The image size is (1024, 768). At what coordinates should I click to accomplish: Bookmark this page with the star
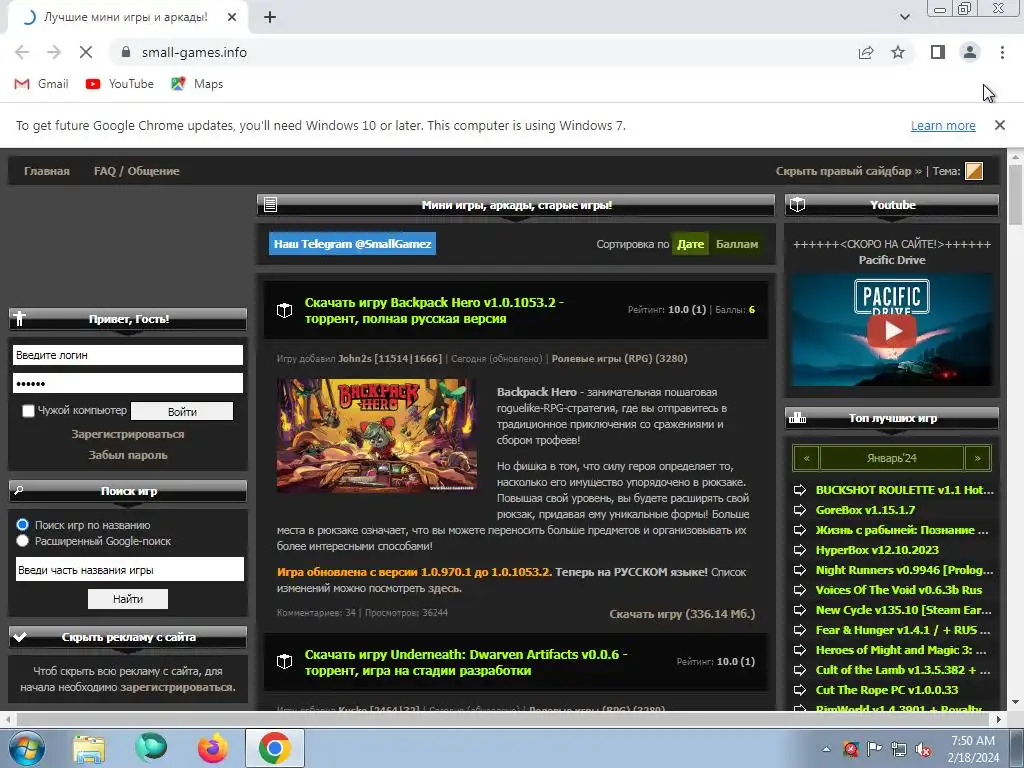(898, 52)
